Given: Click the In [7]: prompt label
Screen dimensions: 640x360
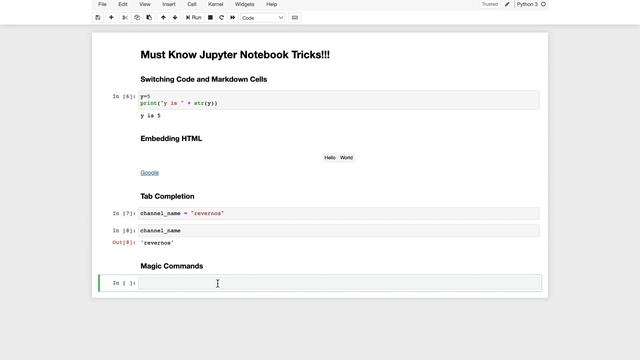Looking at the screenshot, I should [124, 213].
